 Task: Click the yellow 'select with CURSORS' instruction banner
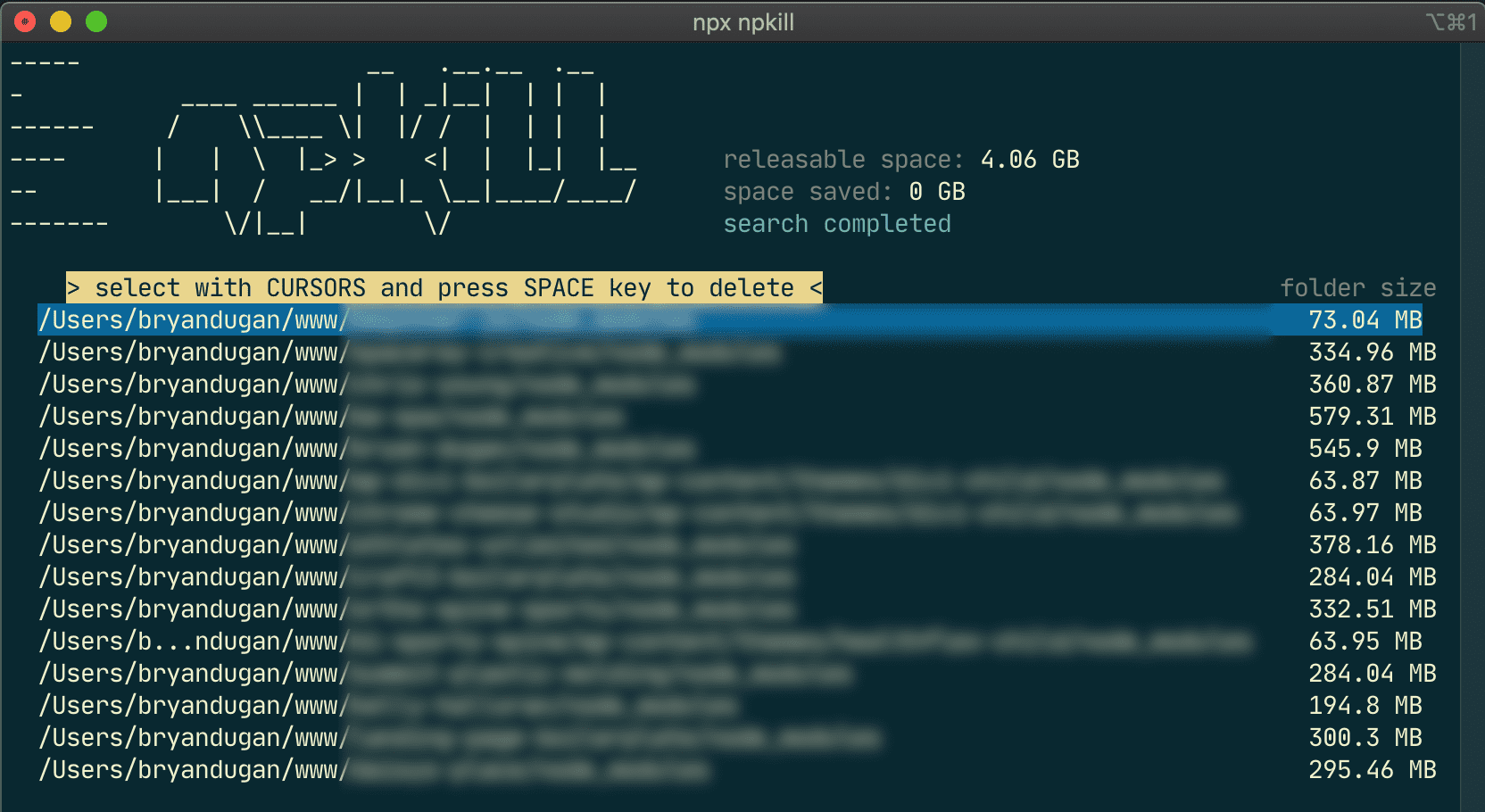(x=444, y=287)
